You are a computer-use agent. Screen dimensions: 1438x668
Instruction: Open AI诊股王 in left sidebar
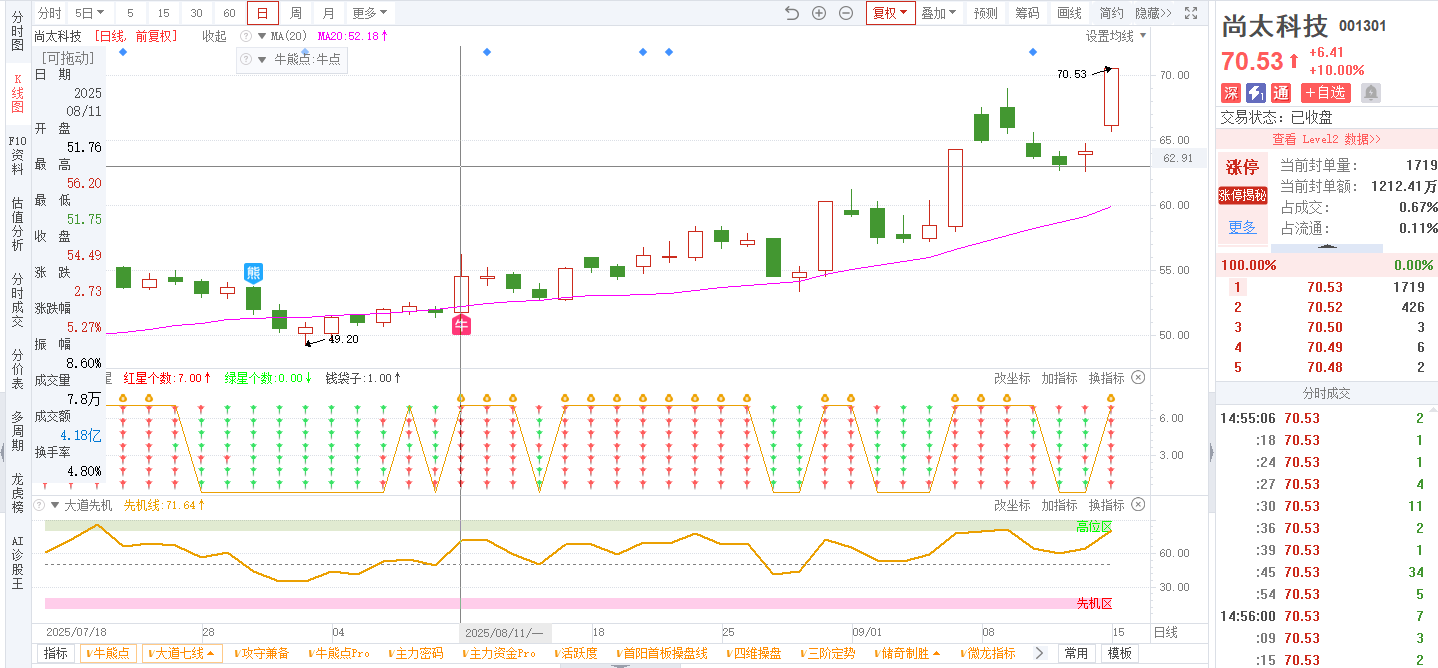(x=17, y=563)
